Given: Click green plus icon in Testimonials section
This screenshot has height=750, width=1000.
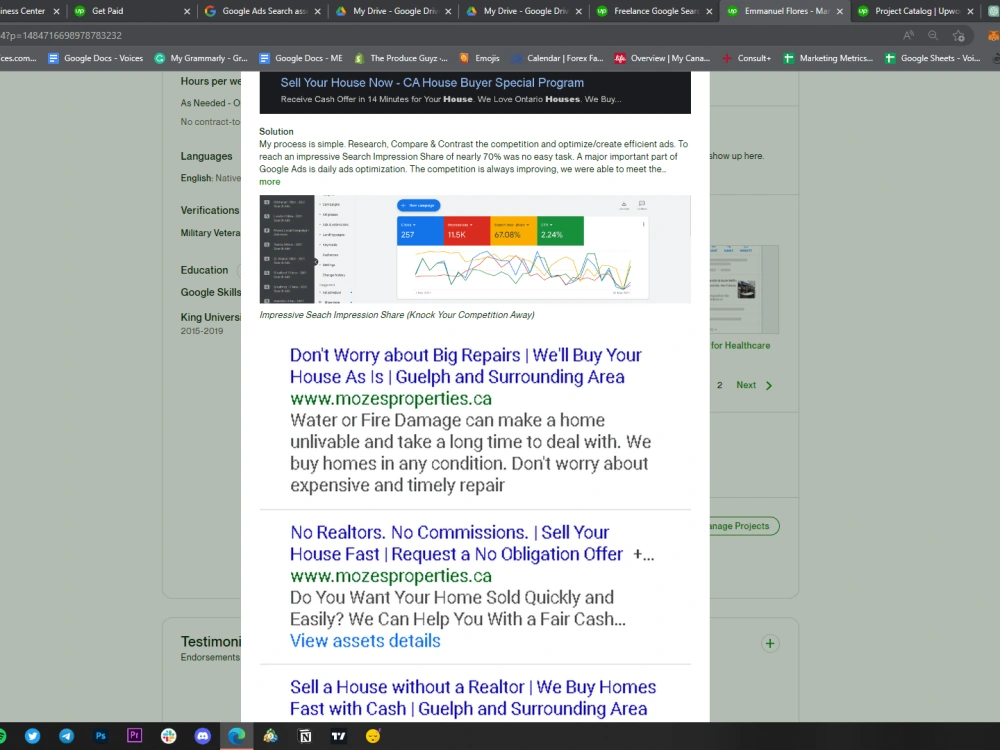Looking at the screenshot, I should click(770, 643).
